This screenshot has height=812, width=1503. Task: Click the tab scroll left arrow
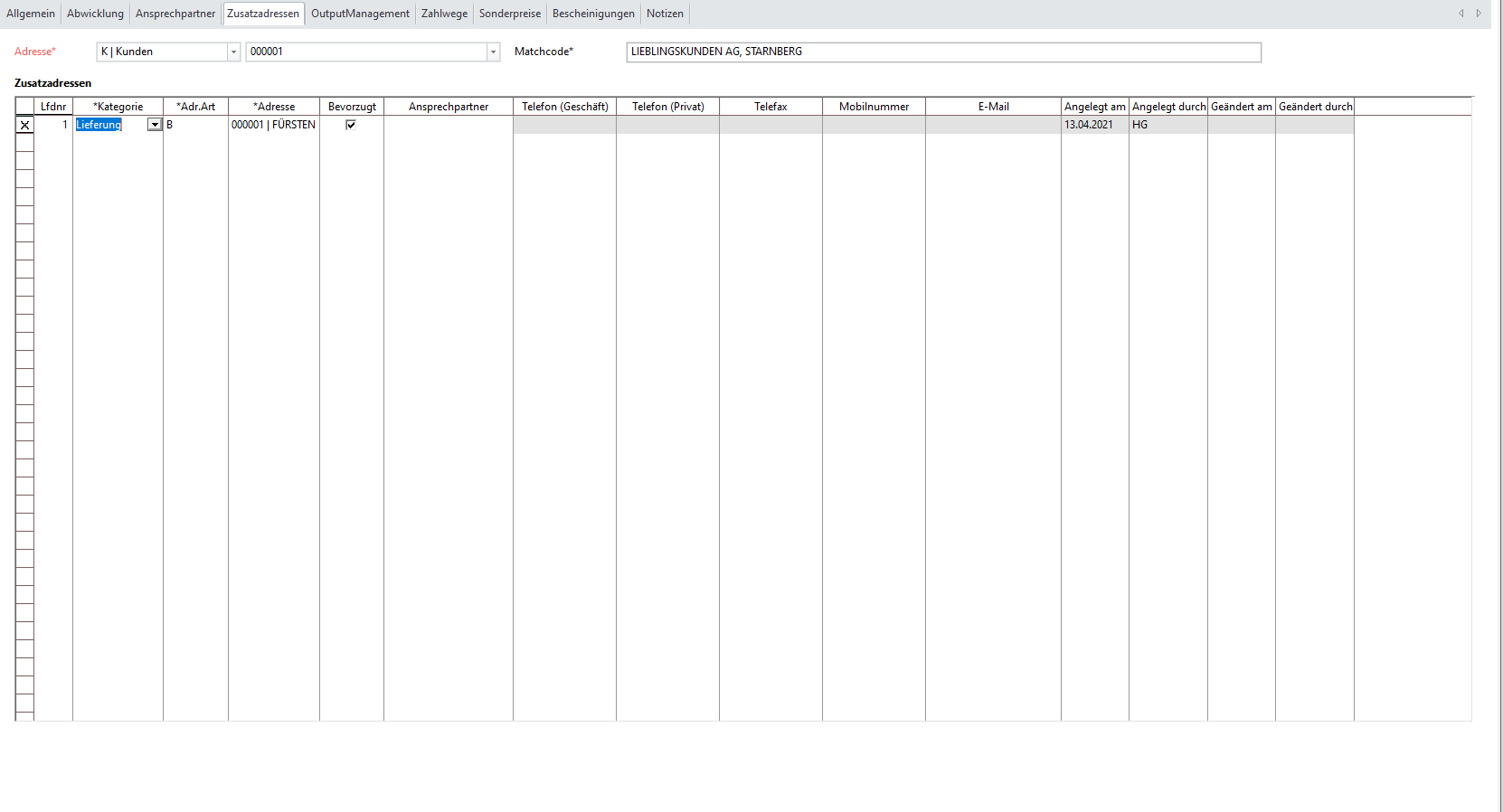click(1460, 14)
